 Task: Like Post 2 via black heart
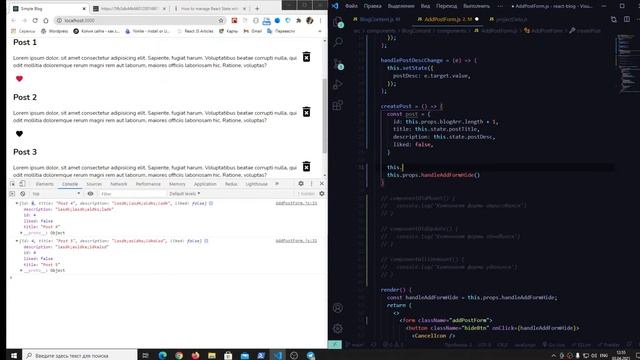coord(19,133)
